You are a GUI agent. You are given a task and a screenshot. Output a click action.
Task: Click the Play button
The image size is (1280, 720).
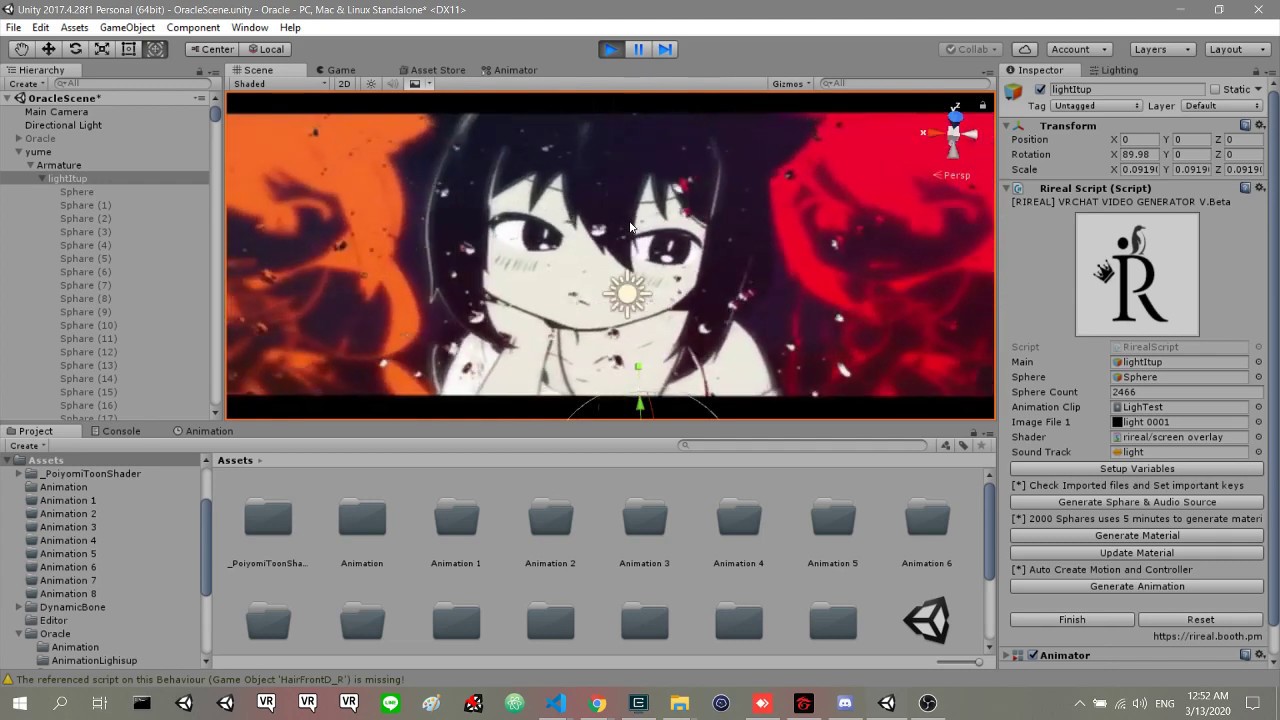610,49
